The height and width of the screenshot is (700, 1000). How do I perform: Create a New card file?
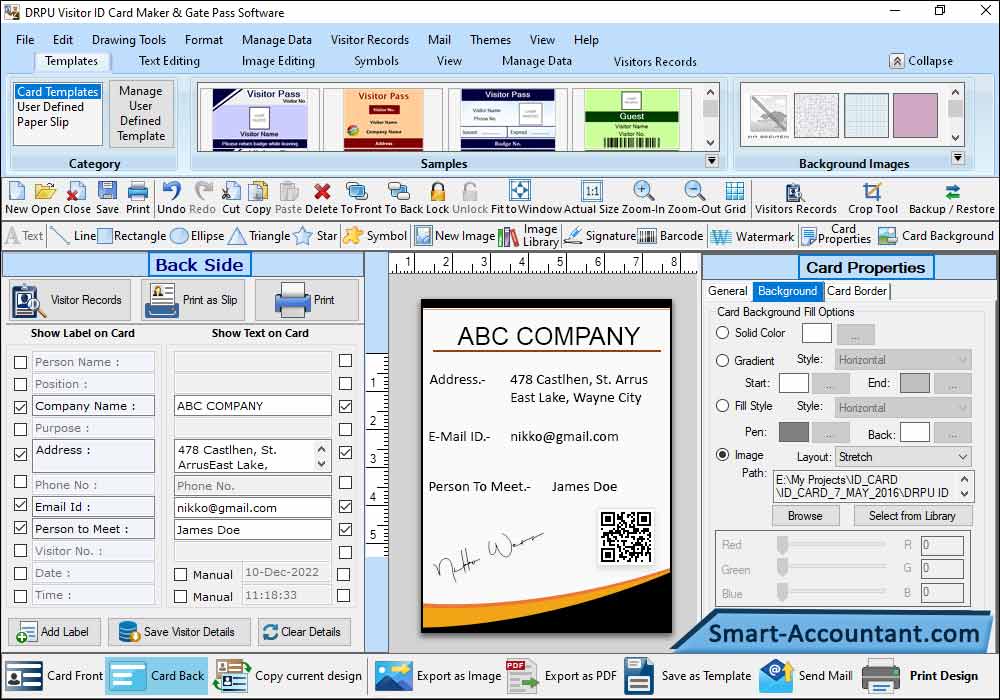tap(17, 198)
